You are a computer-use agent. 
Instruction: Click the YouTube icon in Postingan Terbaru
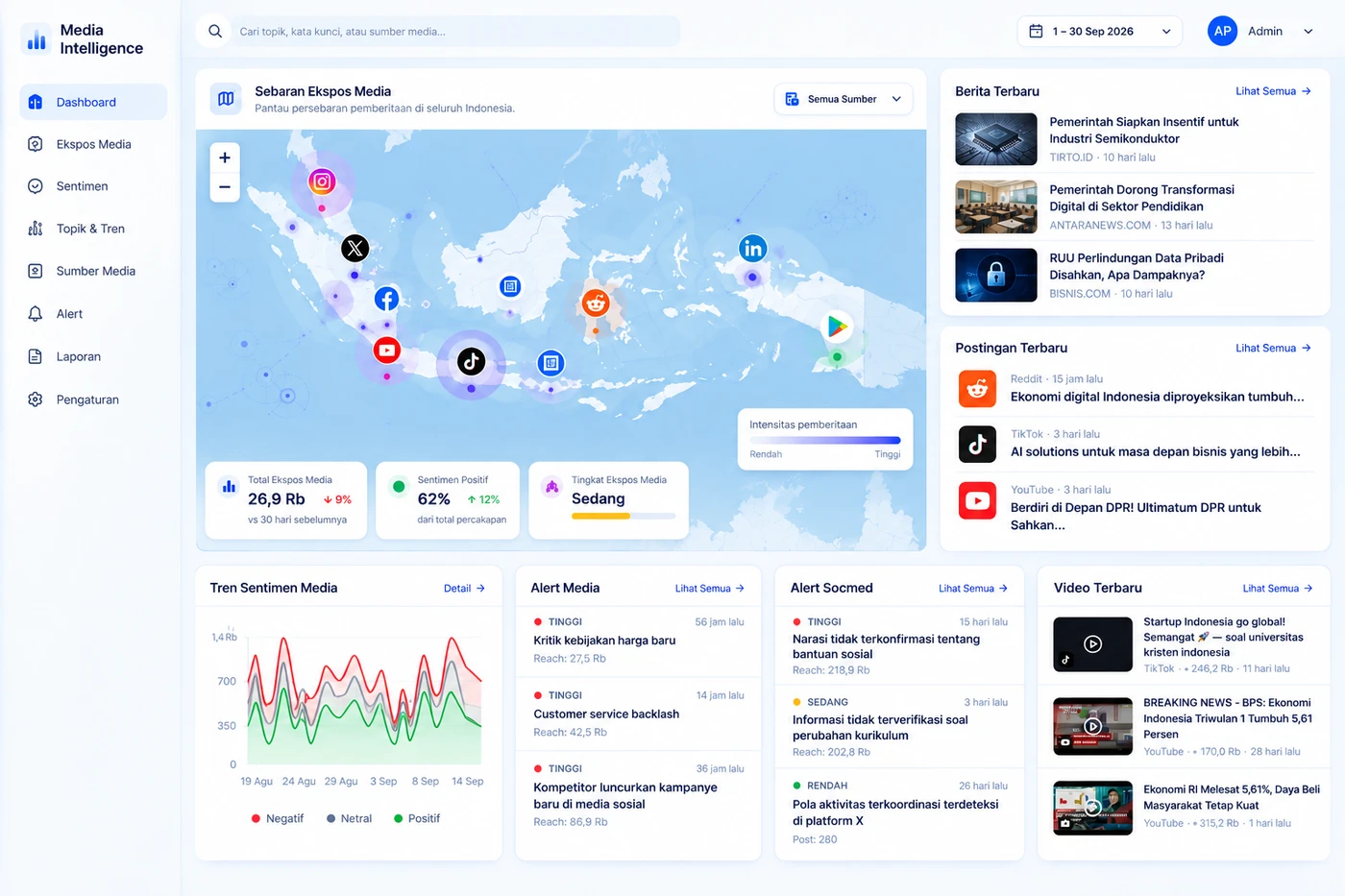click(x=977, y=500)
